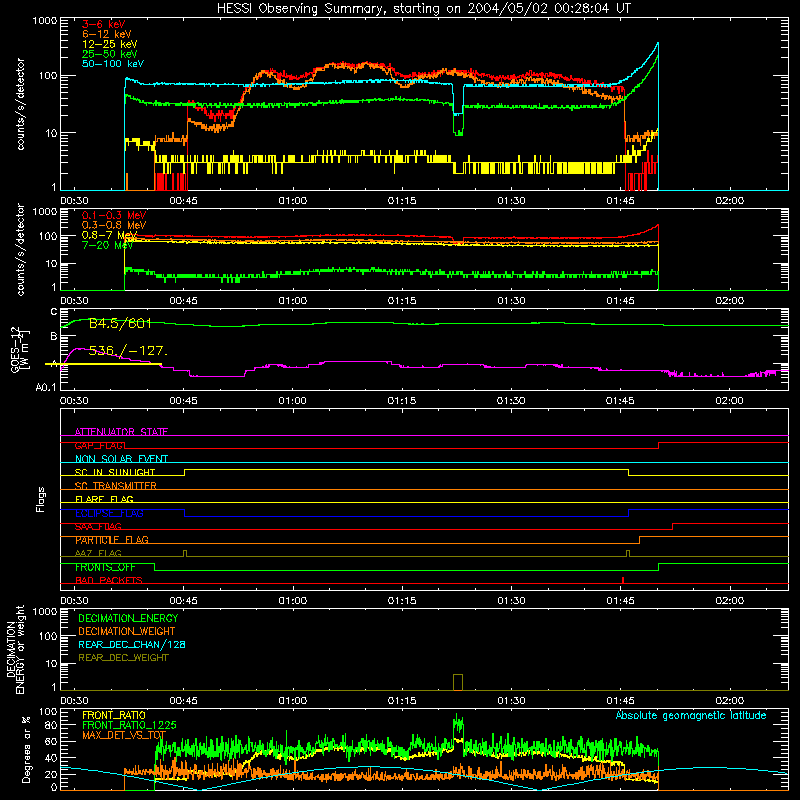Click the HESSI Observing Summary title text
Image resolution: width=800 pixels, height=800 pixels.
point(423,9)
